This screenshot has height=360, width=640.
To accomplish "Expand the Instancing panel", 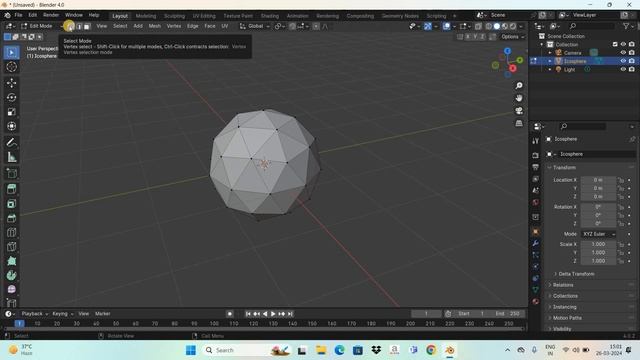I will pos(564,307).
